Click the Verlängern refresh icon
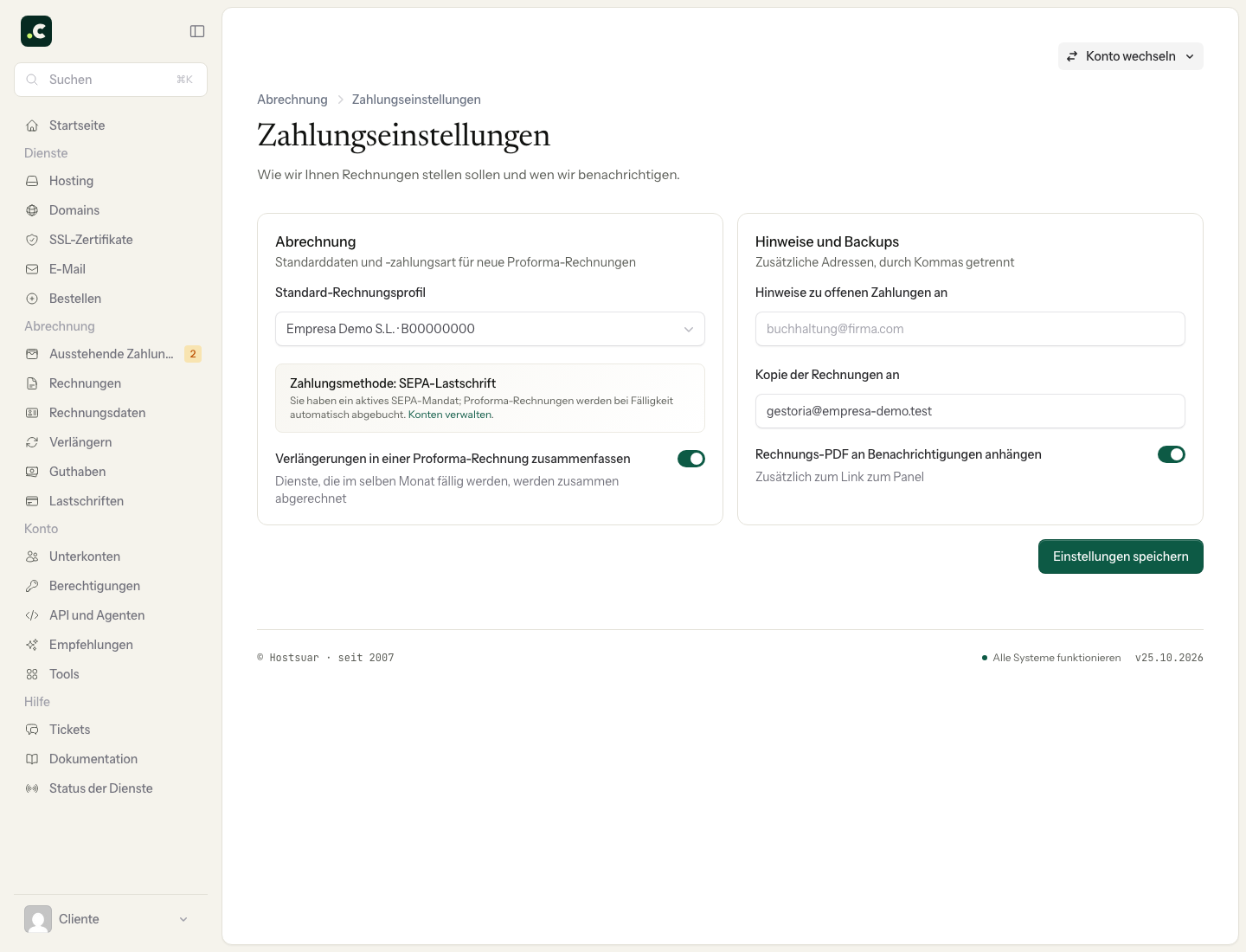 (x=32, y=442)
